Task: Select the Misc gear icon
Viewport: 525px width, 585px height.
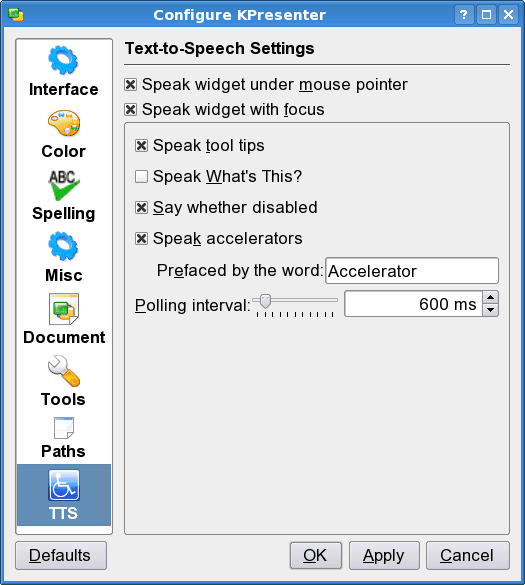Action: [x=63, y=246]
